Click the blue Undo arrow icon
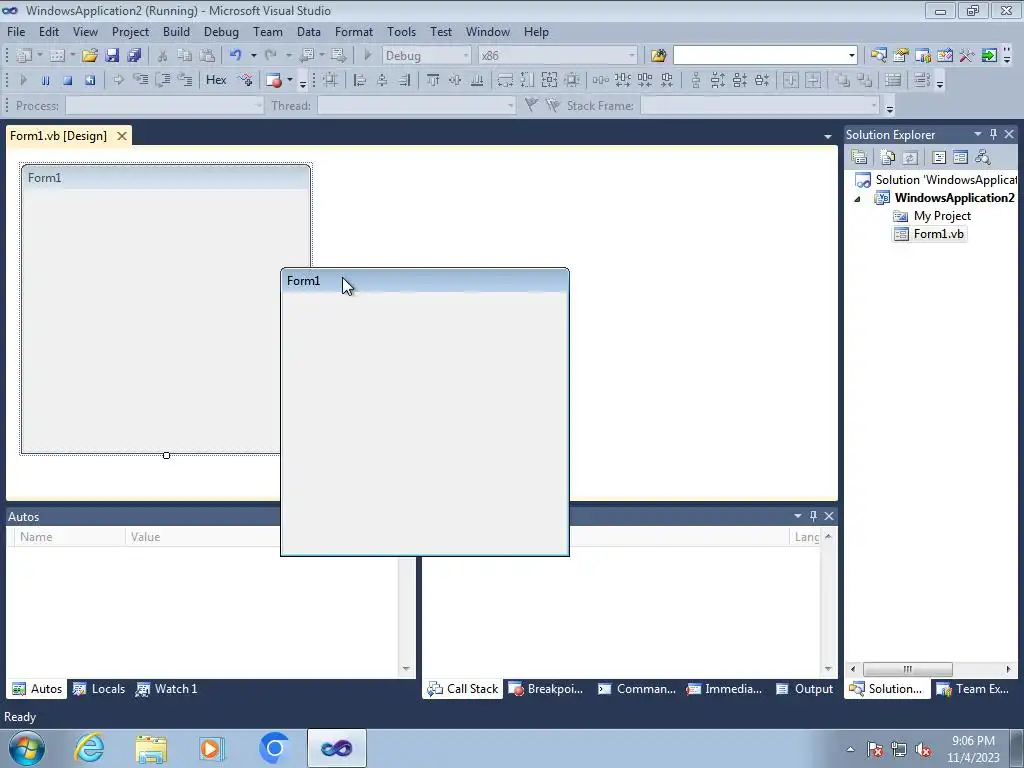This screenshot has width=1024, height=768. click(236, 56)
